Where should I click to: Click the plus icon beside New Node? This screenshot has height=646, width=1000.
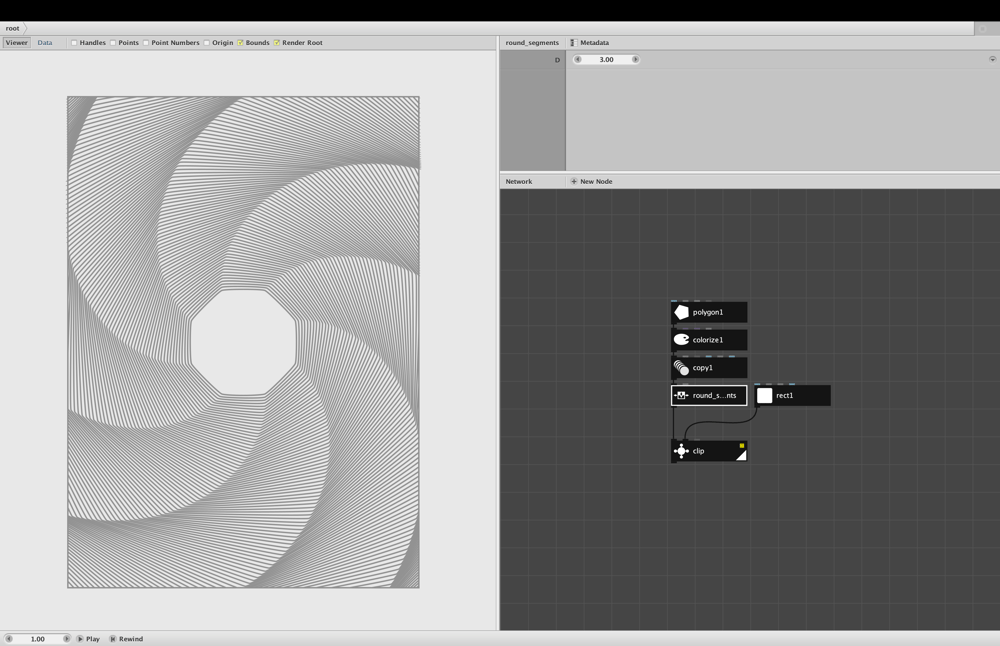tap(573, 181)
